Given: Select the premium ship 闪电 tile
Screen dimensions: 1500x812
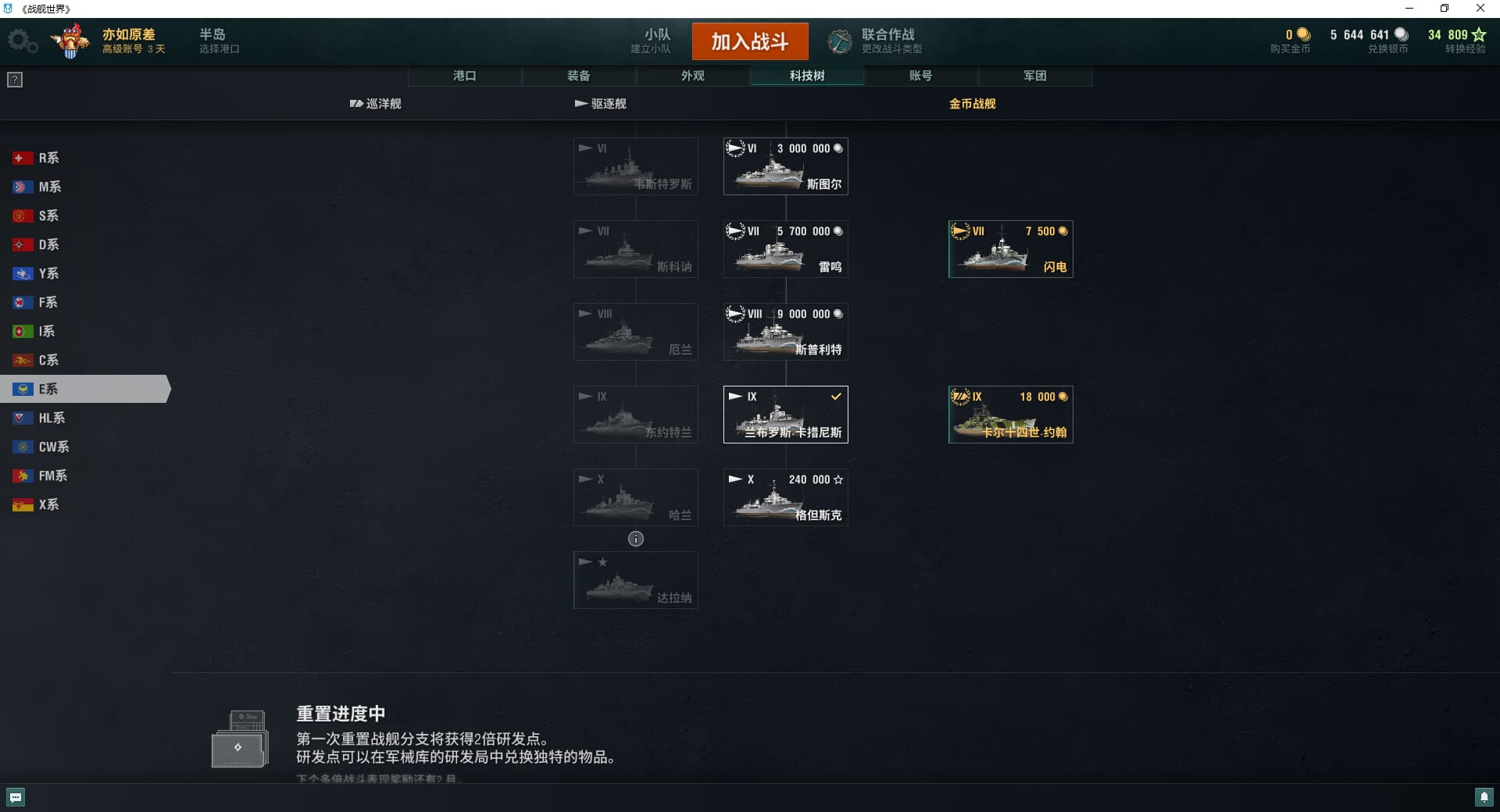Looking at the screenshot, I should [x=1011, y=249].
